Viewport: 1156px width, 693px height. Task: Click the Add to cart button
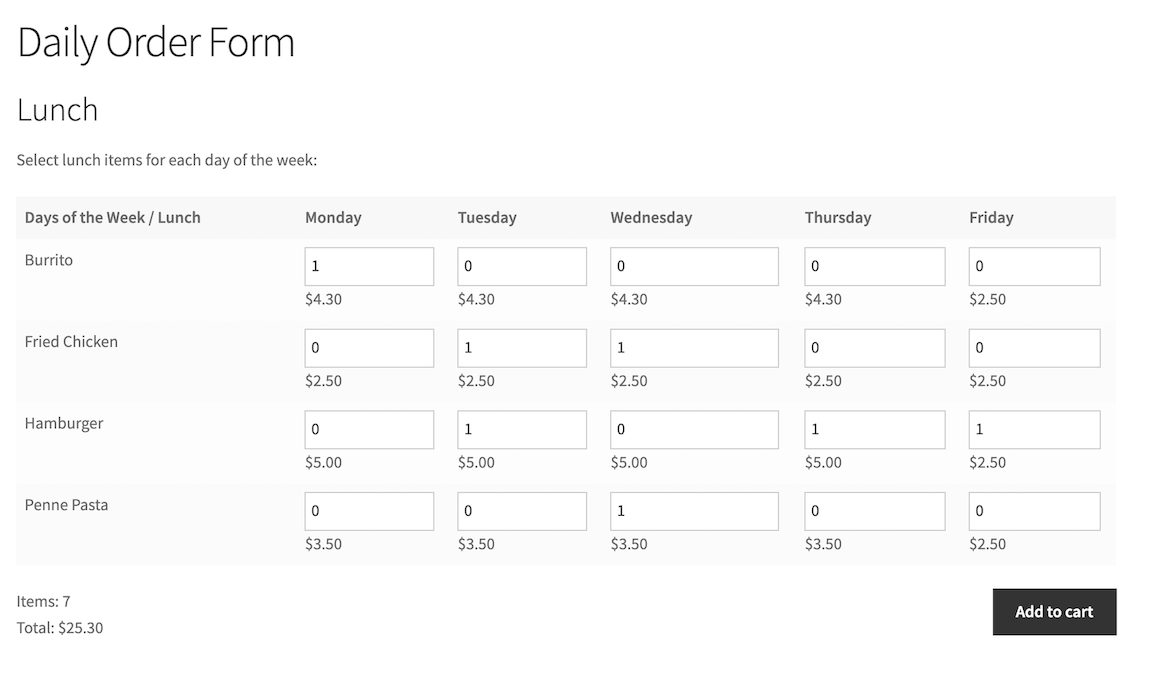(x=1054, y=612)
